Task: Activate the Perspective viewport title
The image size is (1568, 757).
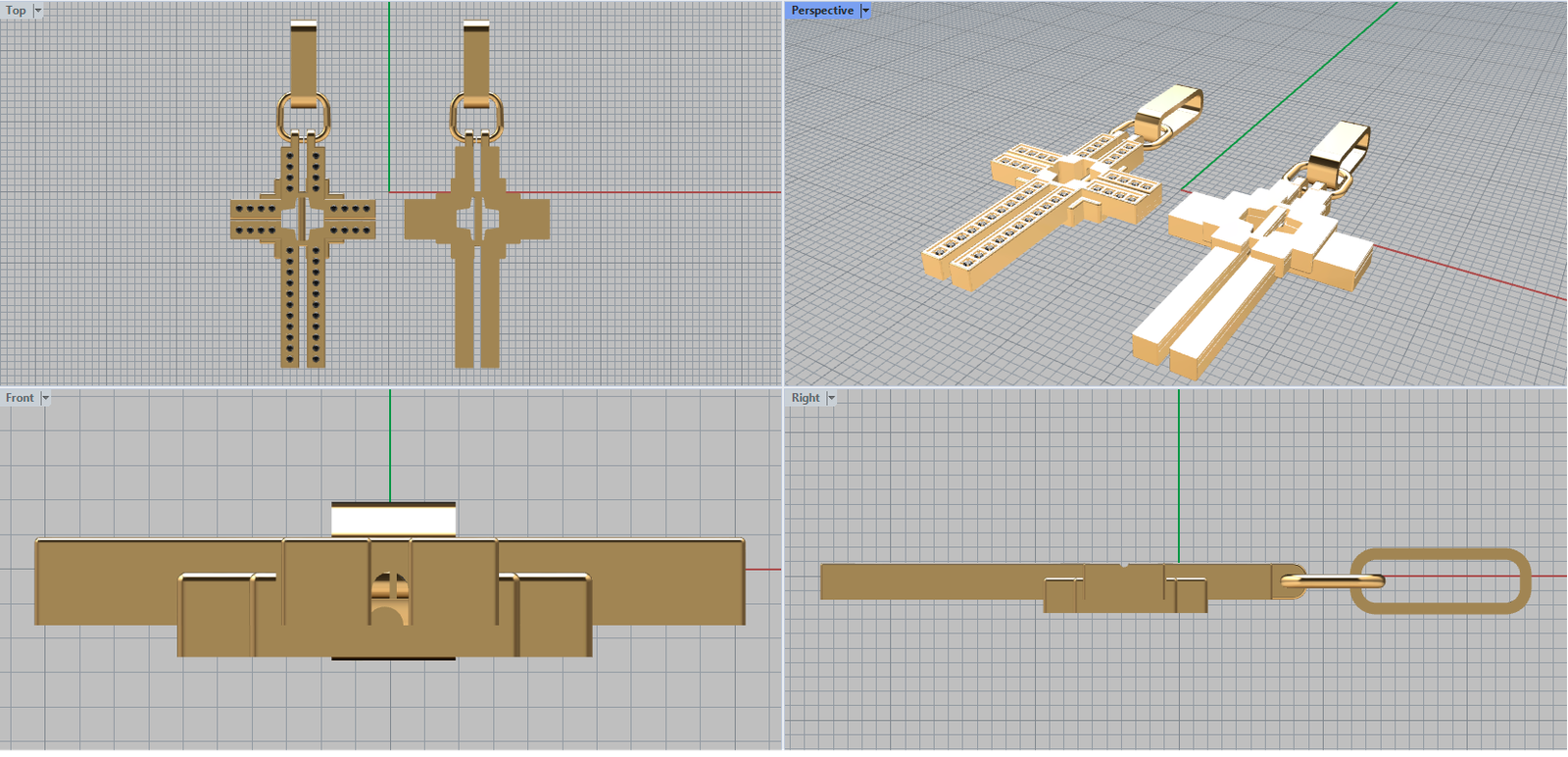Action: (x=821, y=11)
